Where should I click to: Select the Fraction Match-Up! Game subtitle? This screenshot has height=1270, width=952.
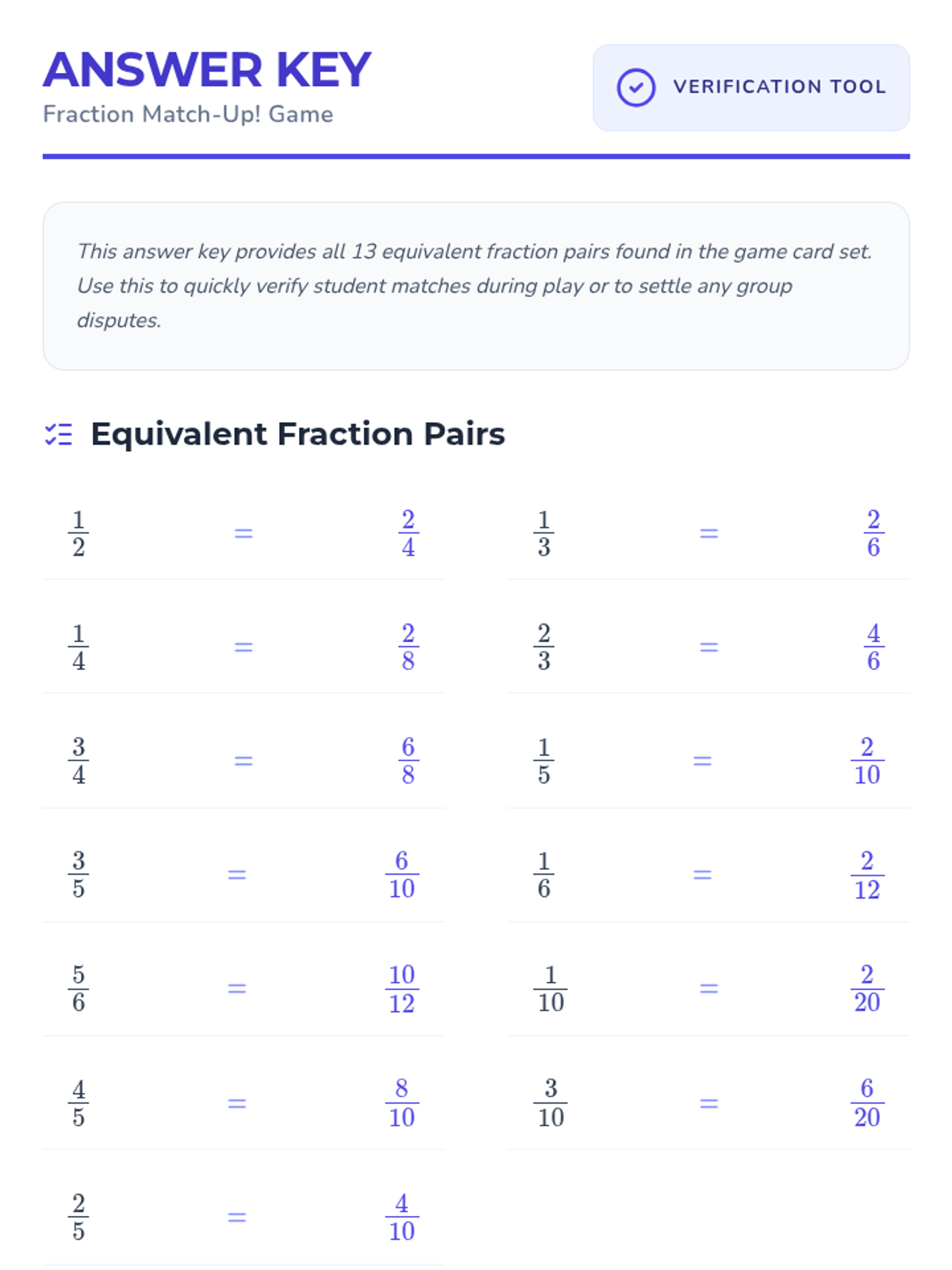188,114
